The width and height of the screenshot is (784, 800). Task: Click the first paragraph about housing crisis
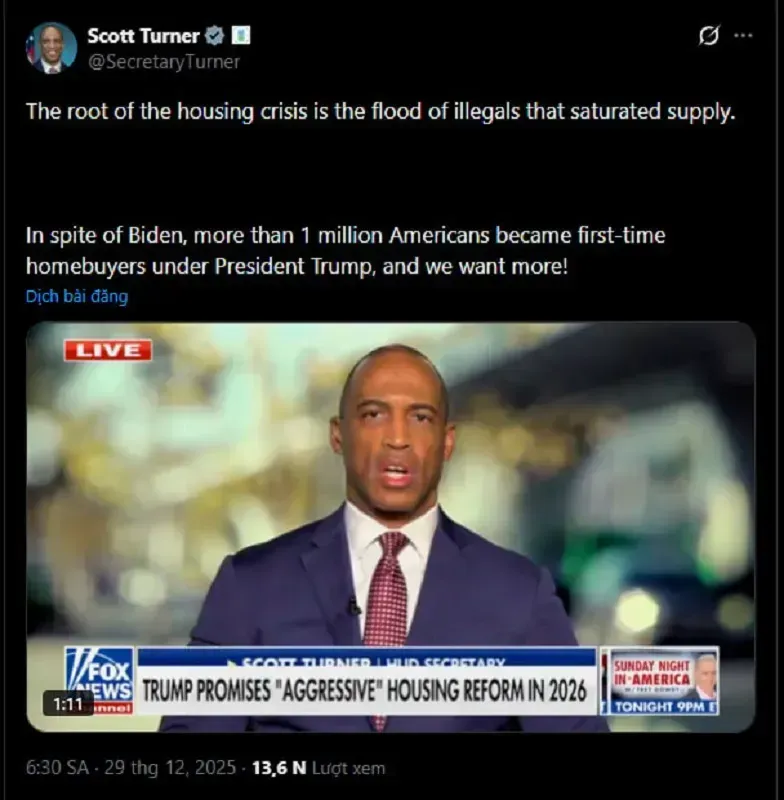[x=381, y=111]
